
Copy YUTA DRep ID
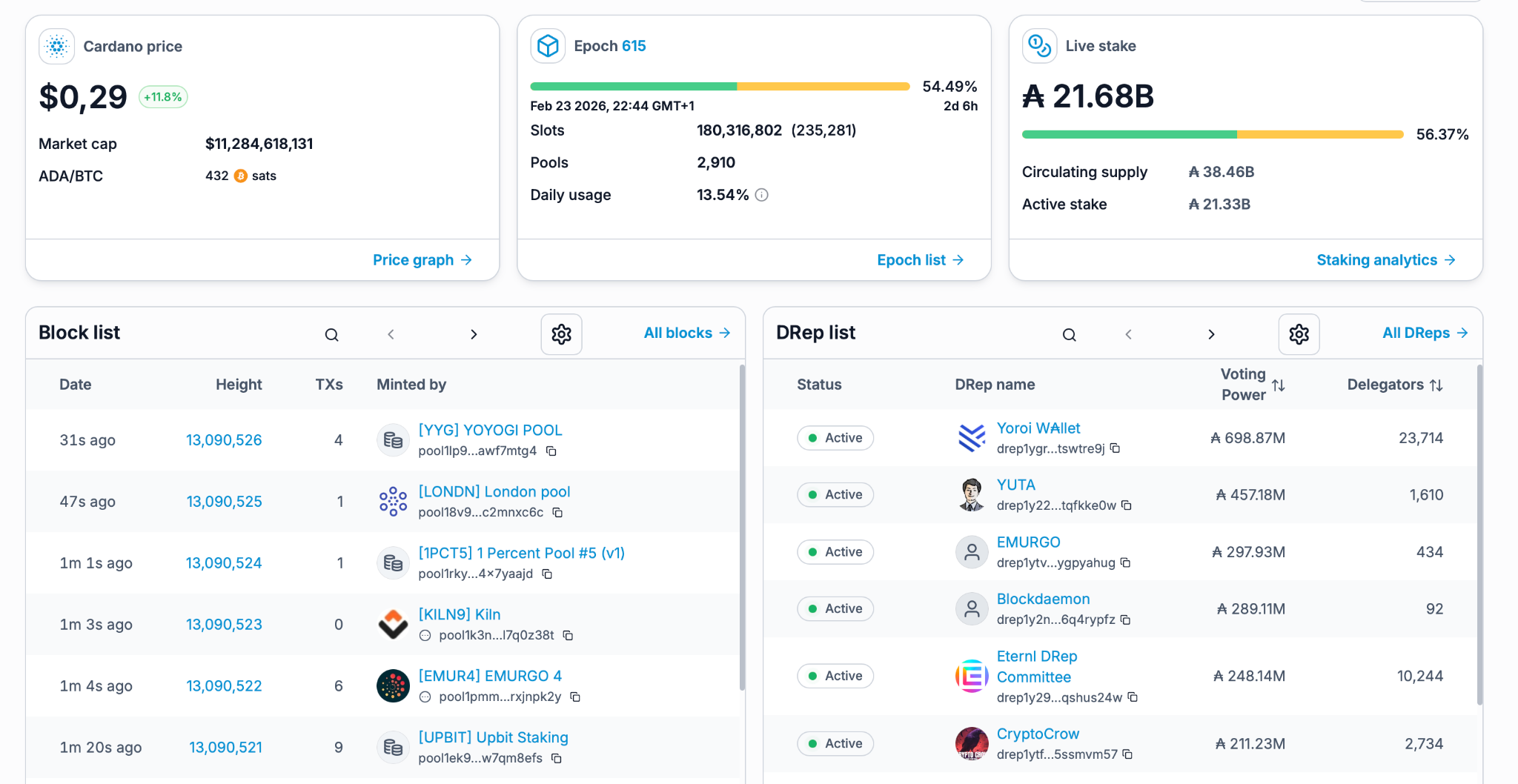(x=1127, y=505)
